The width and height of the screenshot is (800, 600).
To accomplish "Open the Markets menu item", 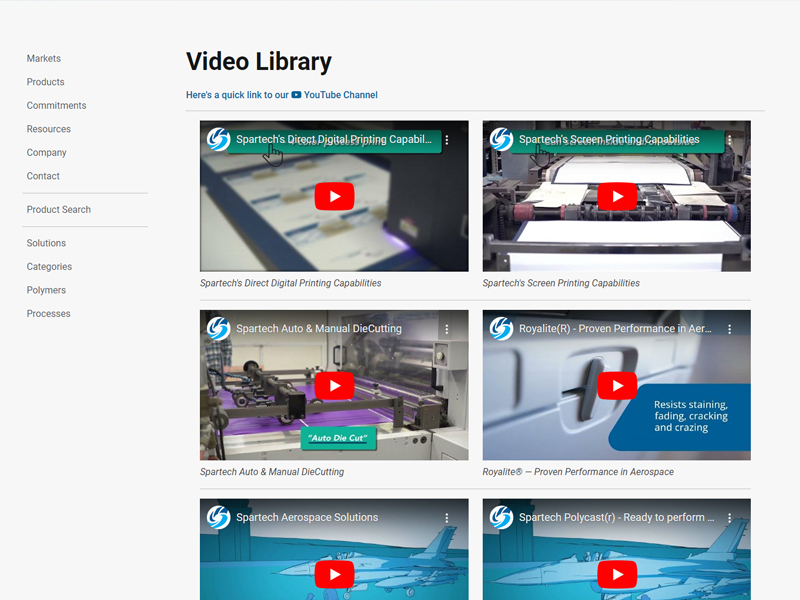I will coord(43,59).
